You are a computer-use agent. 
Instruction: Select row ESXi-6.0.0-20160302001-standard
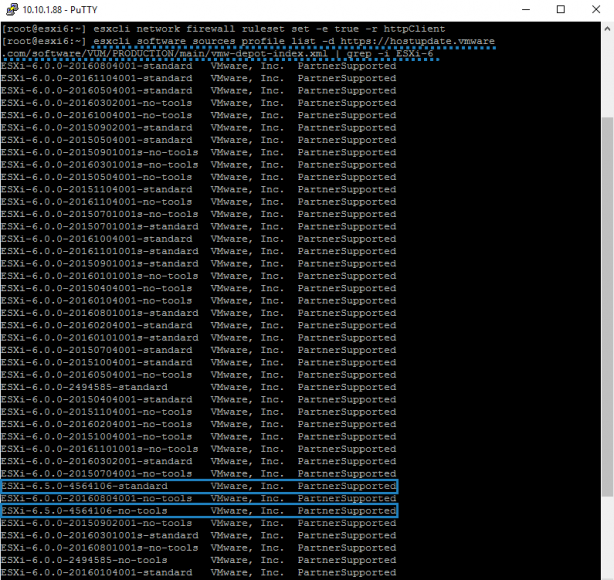pos(199,461)
